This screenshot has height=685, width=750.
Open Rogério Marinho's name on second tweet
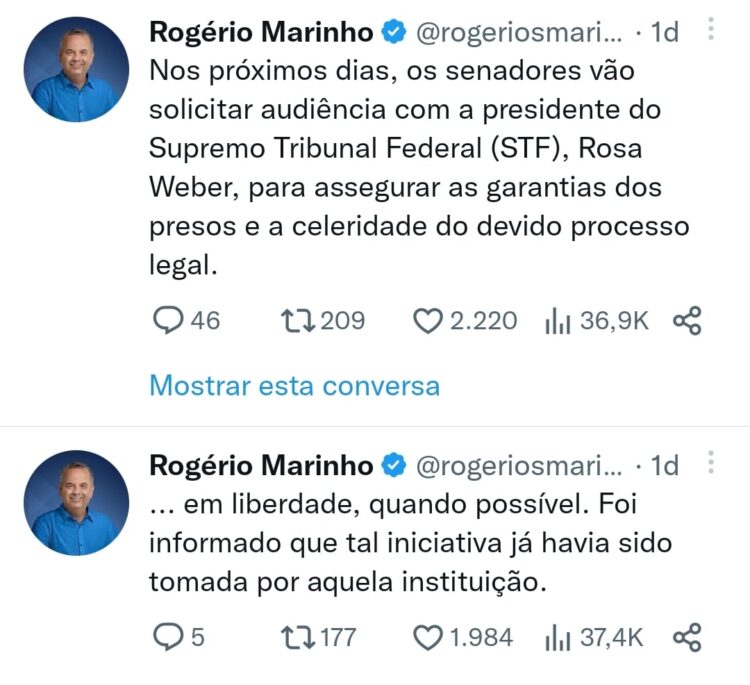261,465
